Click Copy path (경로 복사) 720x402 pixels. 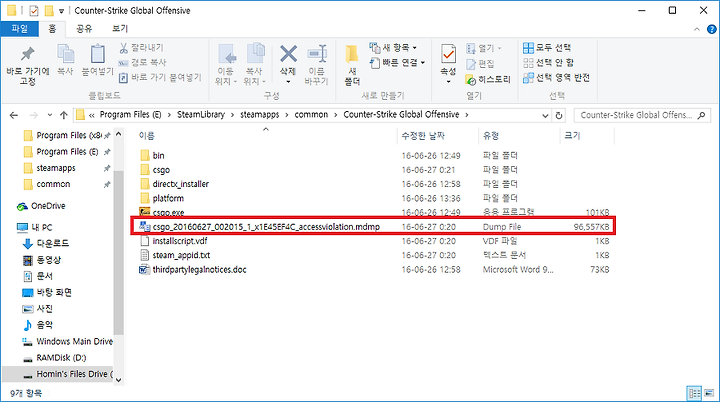point(142,62)
